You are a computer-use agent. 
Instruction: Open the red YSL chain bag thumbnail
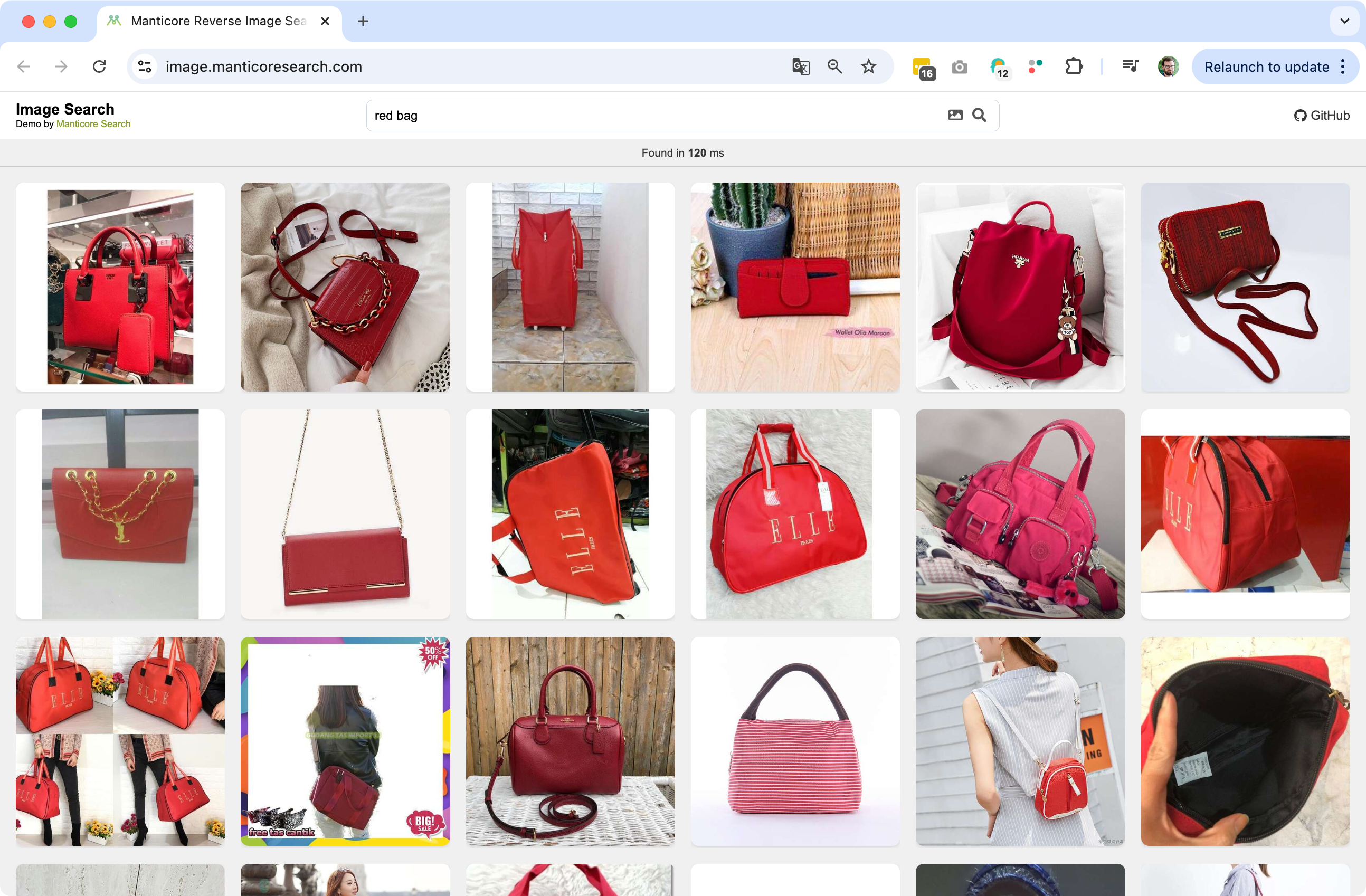(120, 514)
